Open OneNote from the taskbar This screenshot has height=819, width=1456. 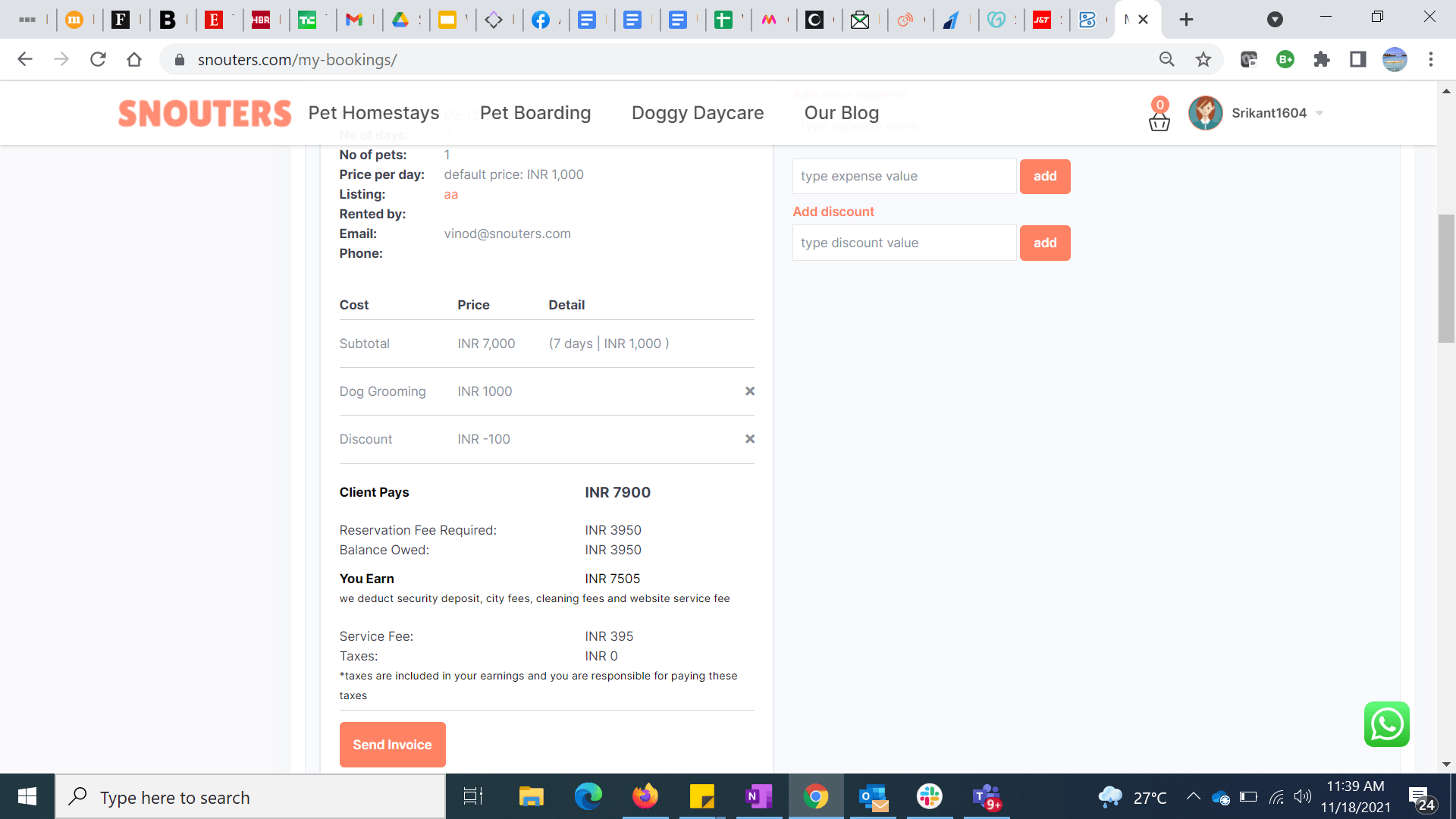(x=759, y=797)
